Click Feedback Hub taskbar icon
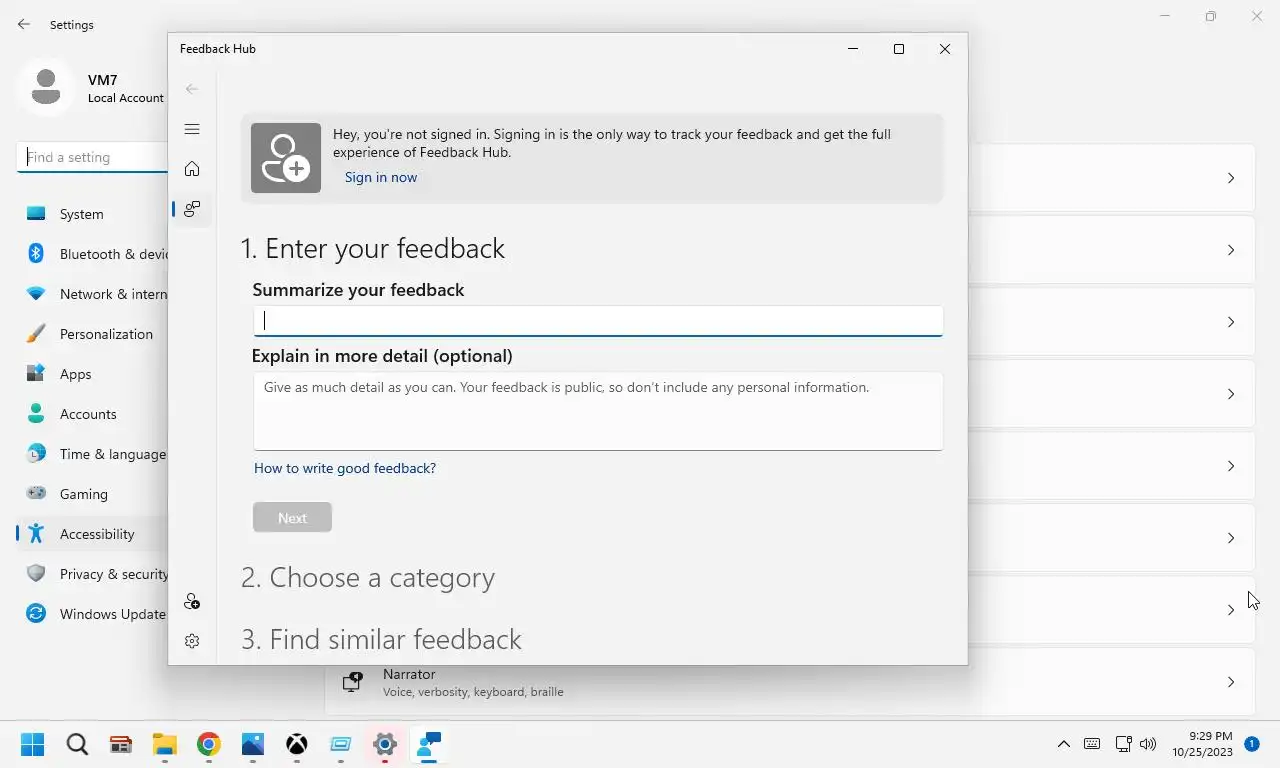Image resolution: width=1280 pixels, height=768 pixels. point(429,744)
